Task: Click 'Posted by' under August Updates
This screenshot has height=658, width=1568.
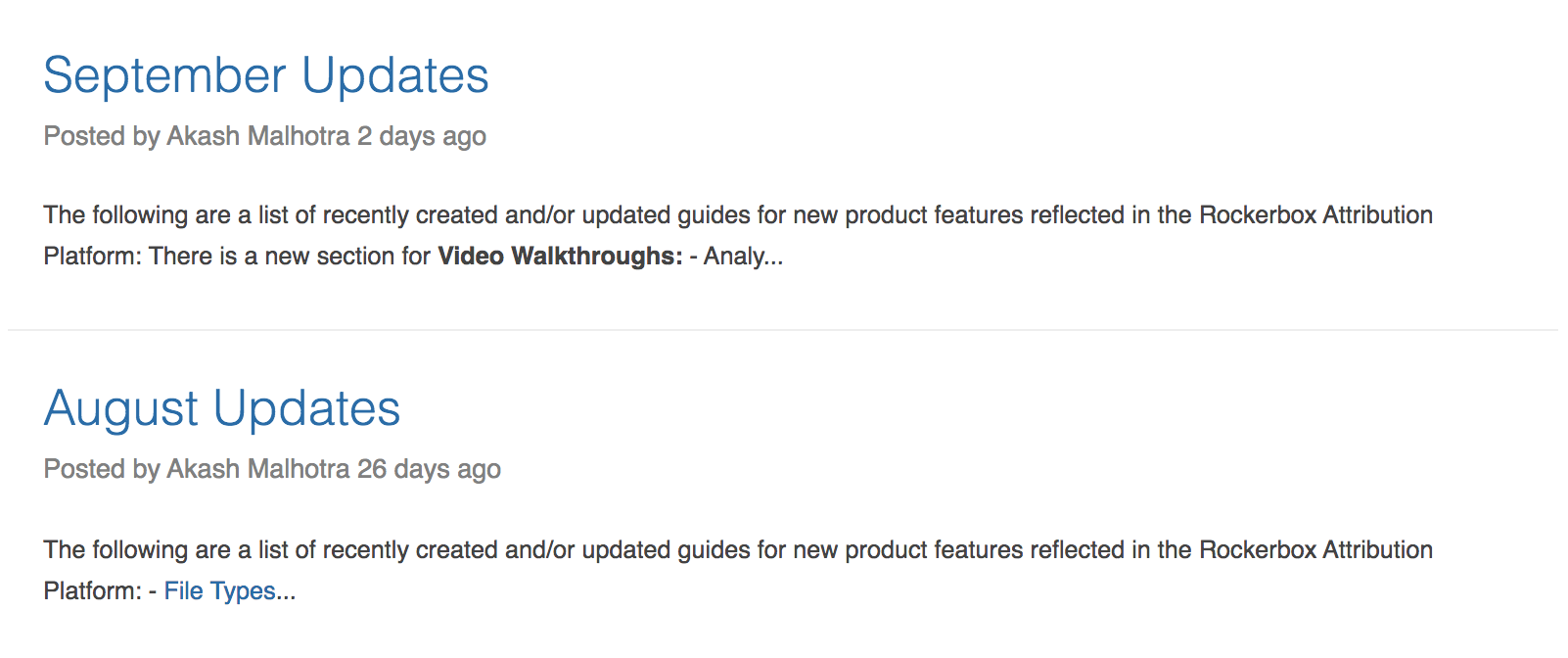Action: 102,469
